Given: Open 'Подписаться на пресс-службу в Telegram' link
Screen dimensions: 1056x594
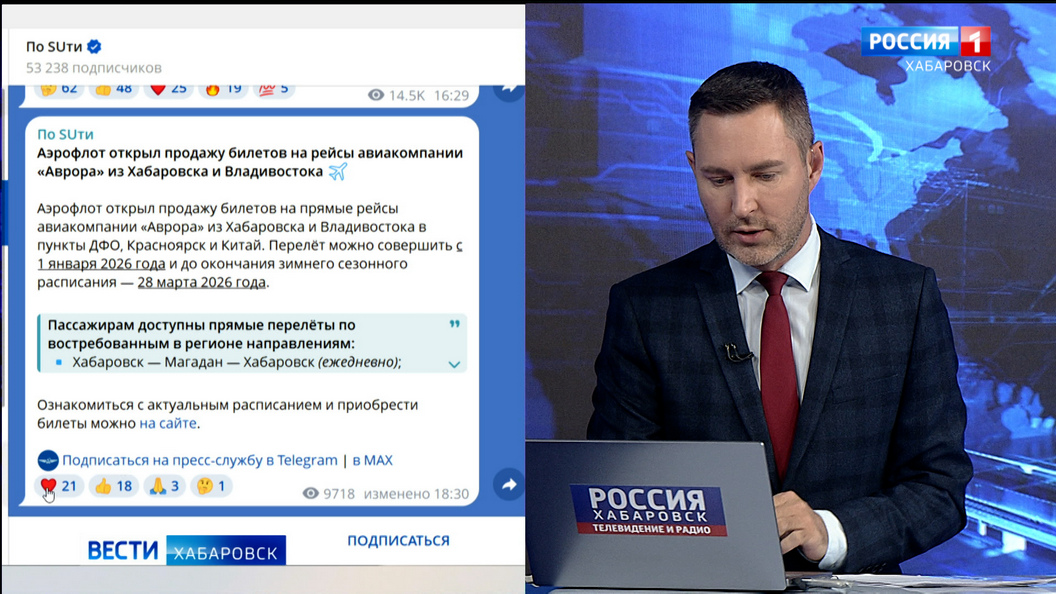Looking at the screenshot, I should coord(200,460).
